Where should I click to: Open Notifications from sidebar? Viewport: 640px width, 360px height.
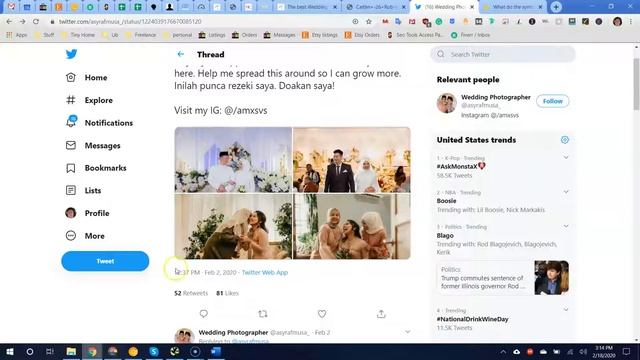99,122
